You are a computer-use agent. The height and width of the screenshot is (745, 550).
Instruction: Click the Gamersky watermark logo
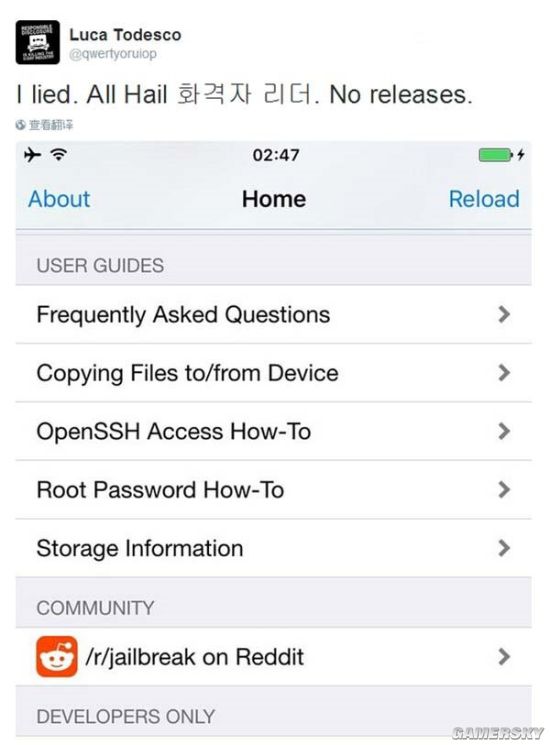(497, 733)
